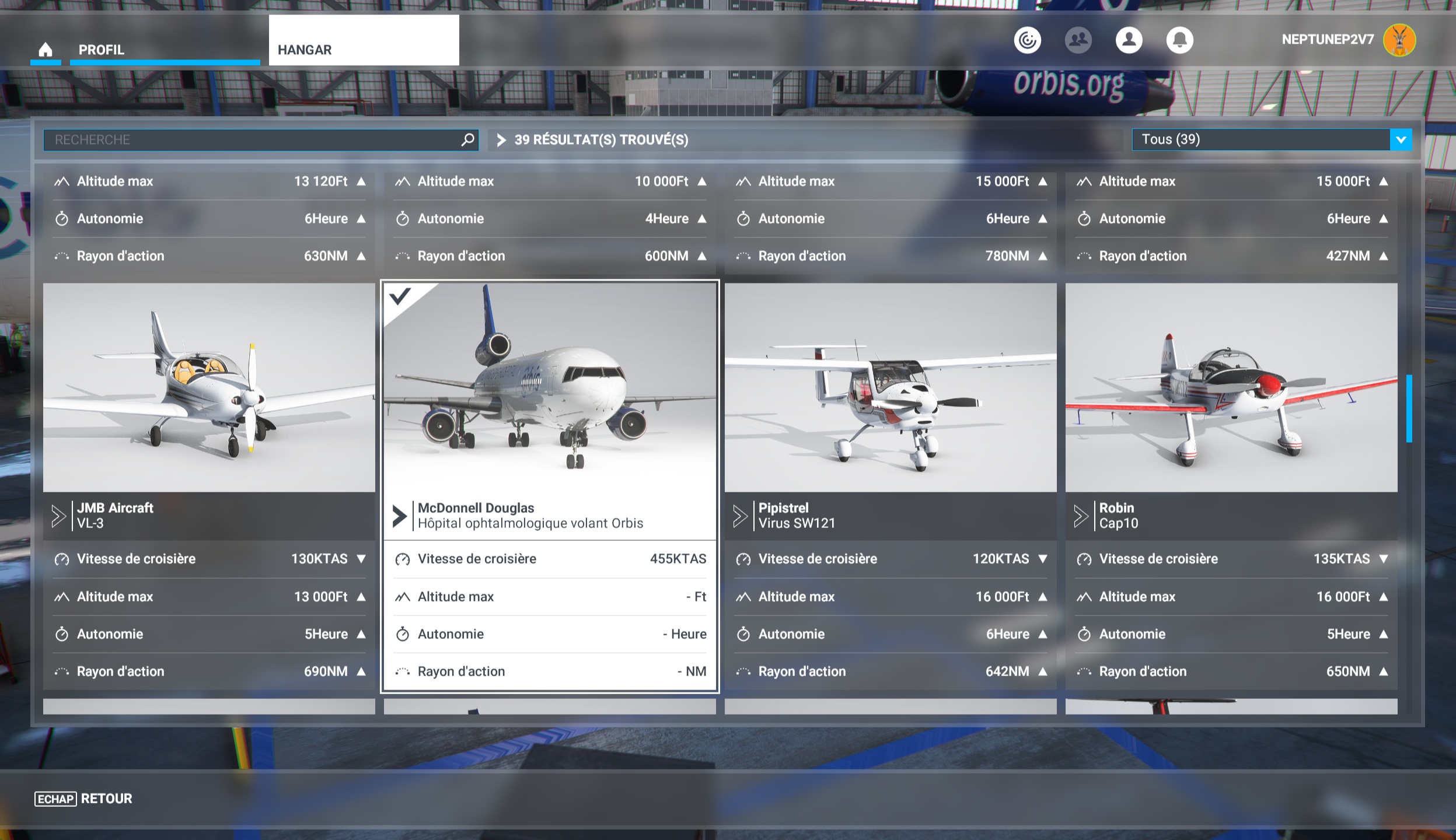Click the Pipistrel Virus SW121 name label
The width and height of the screenshot is (1456, 840).
click(x=797, y=516)
